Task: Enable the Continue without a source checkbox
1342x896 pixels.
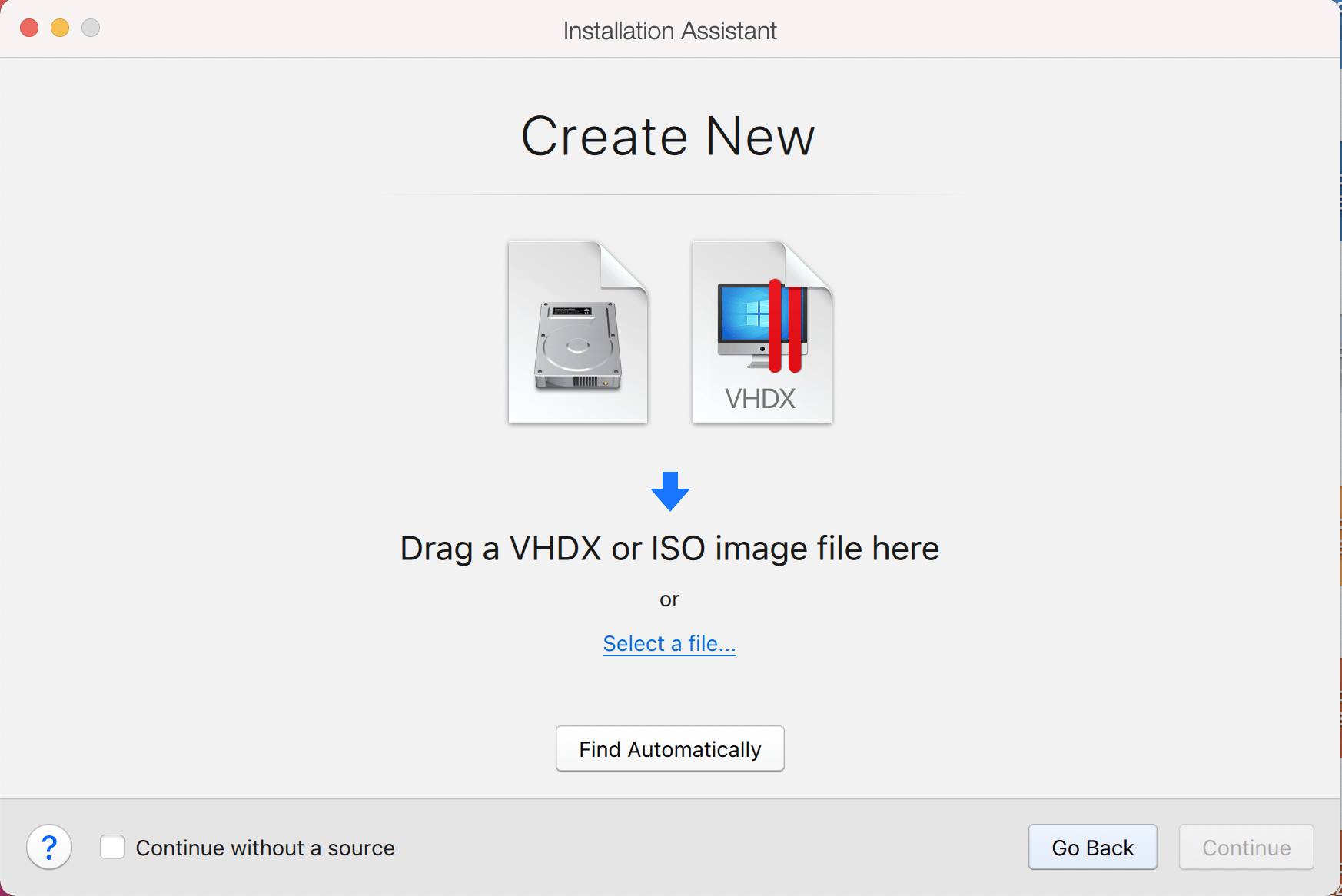Action: 112,847
